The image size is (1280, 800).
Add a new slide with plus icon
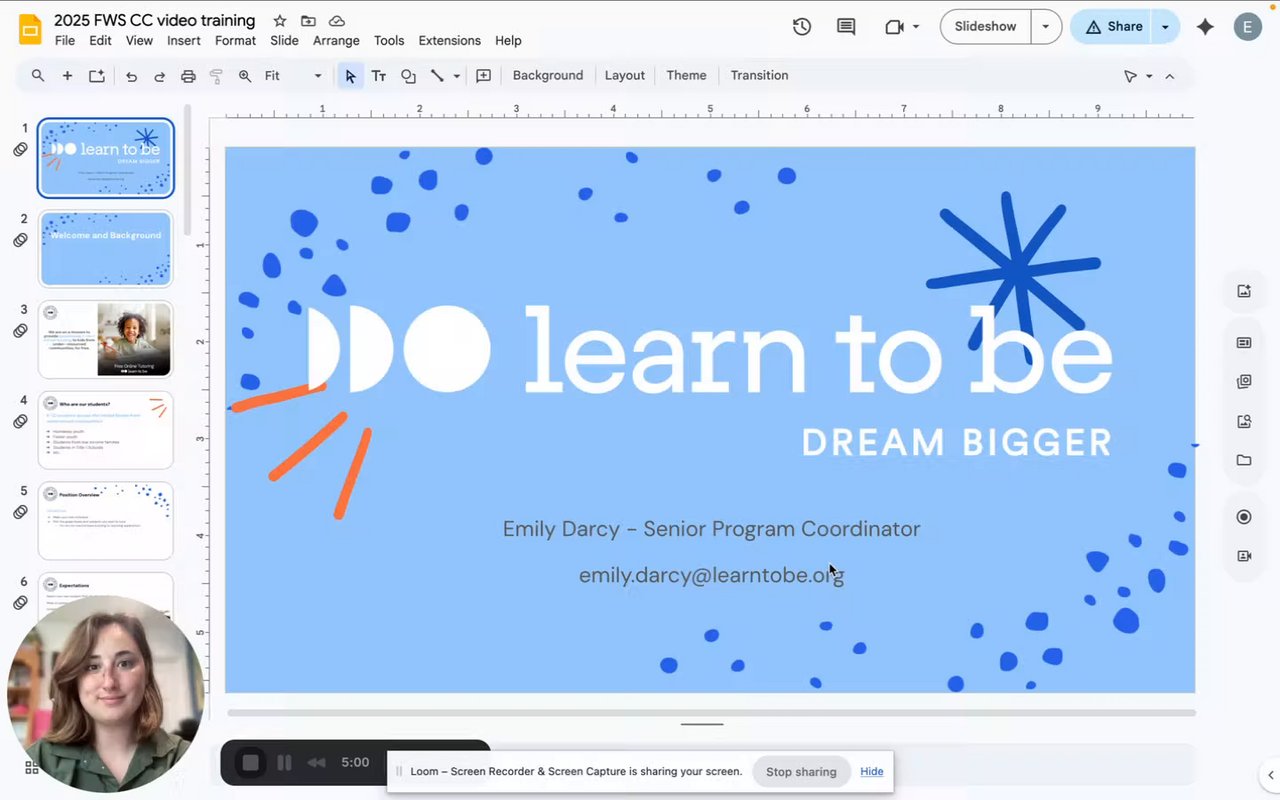coord(67,76)
